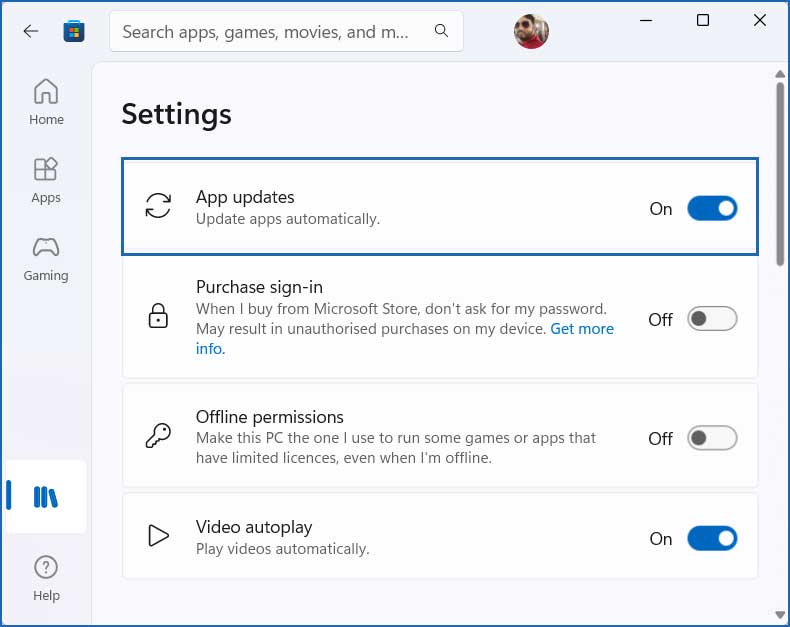Click the Video autoplay play icon

158,535
